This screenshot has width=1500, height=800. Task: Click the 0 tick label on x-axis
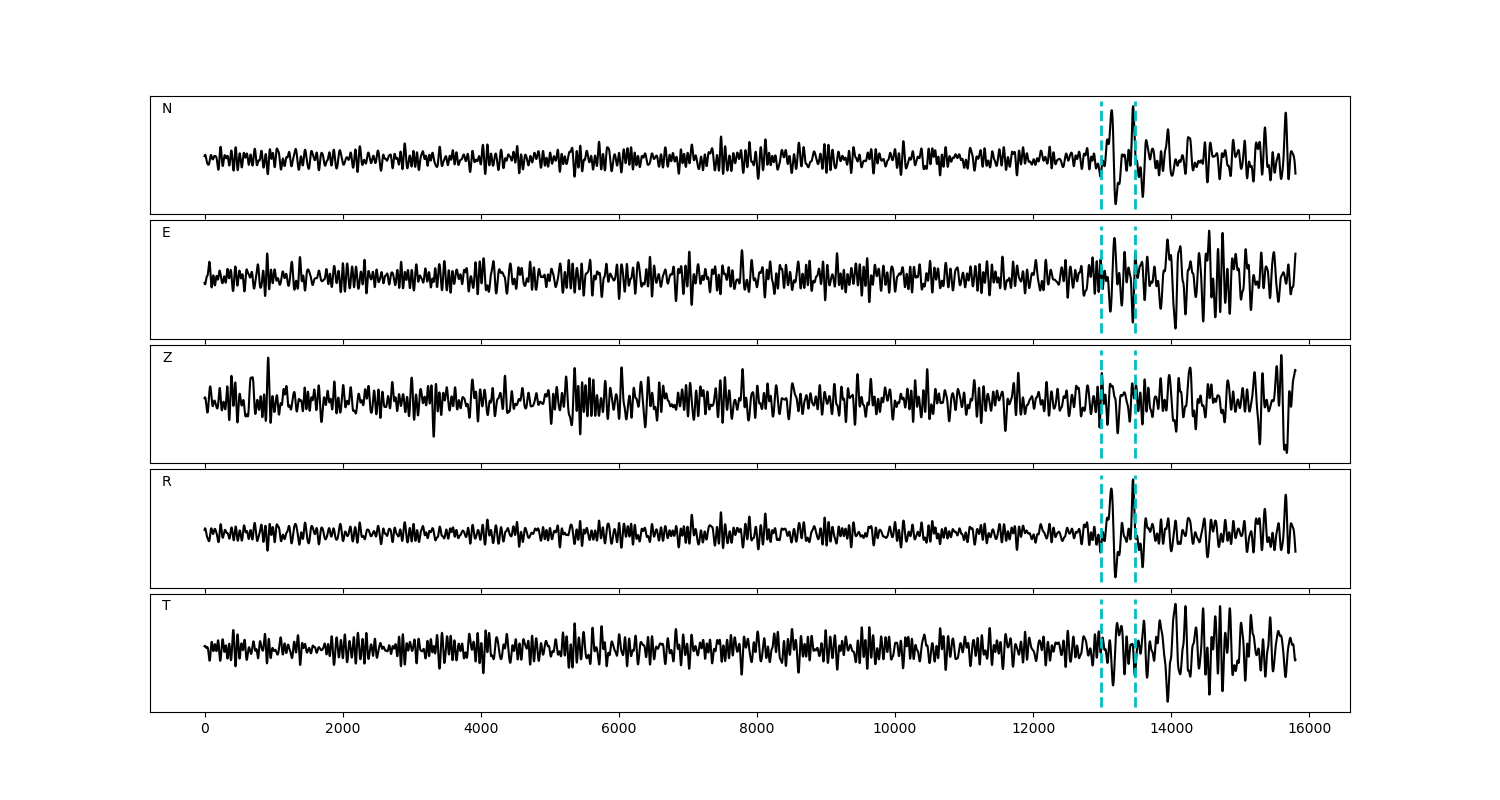click(x=205, y=730)
